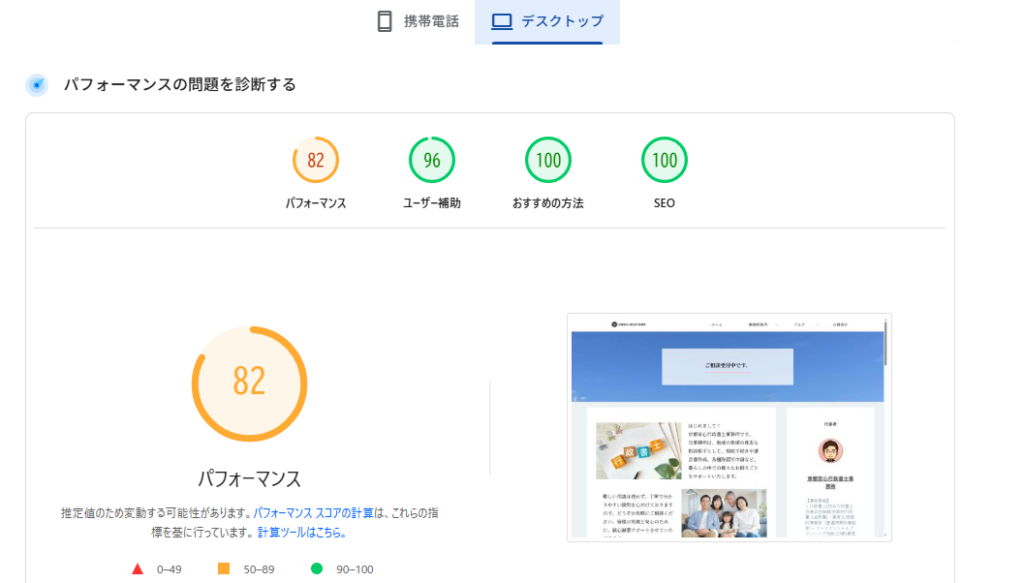This screenshot has width=1024, height=583.
Task: Select the small 82 パフォーマンス score gauge
Action: pyautogui.click(x=316, y=160)
